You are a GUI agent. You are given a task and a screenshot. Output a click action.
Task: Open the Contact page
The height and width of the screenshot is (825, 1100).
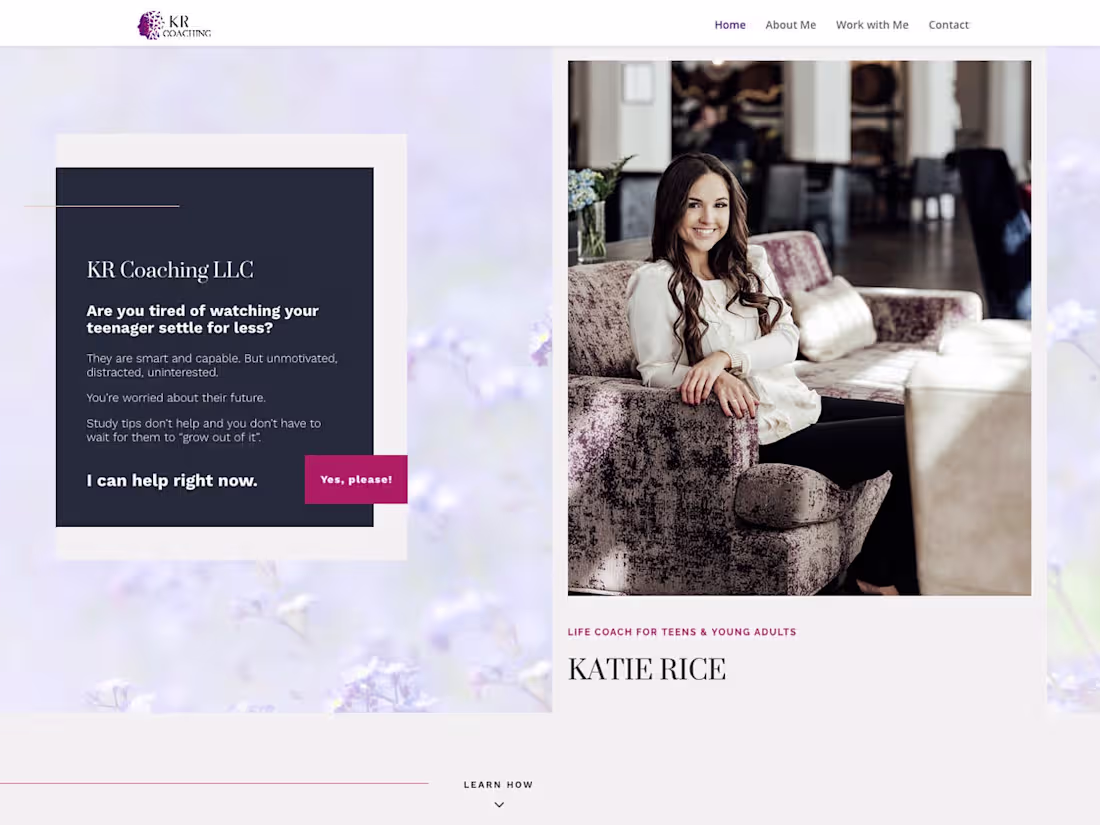(948, 24)
